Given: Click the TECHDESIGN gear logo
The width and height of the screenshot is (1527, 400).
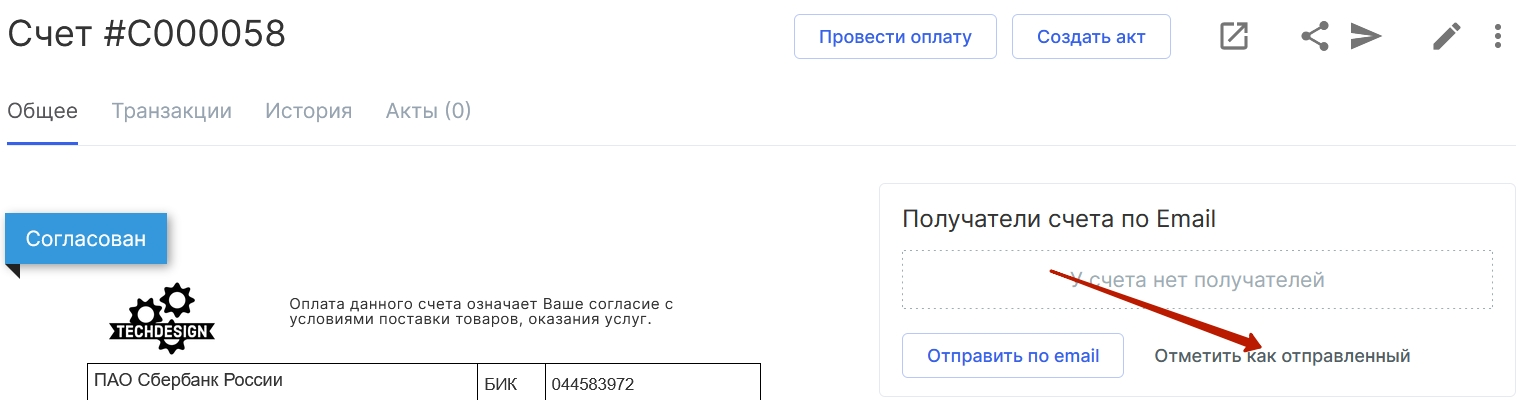Looking at the screenshot, I should [162, 318].
